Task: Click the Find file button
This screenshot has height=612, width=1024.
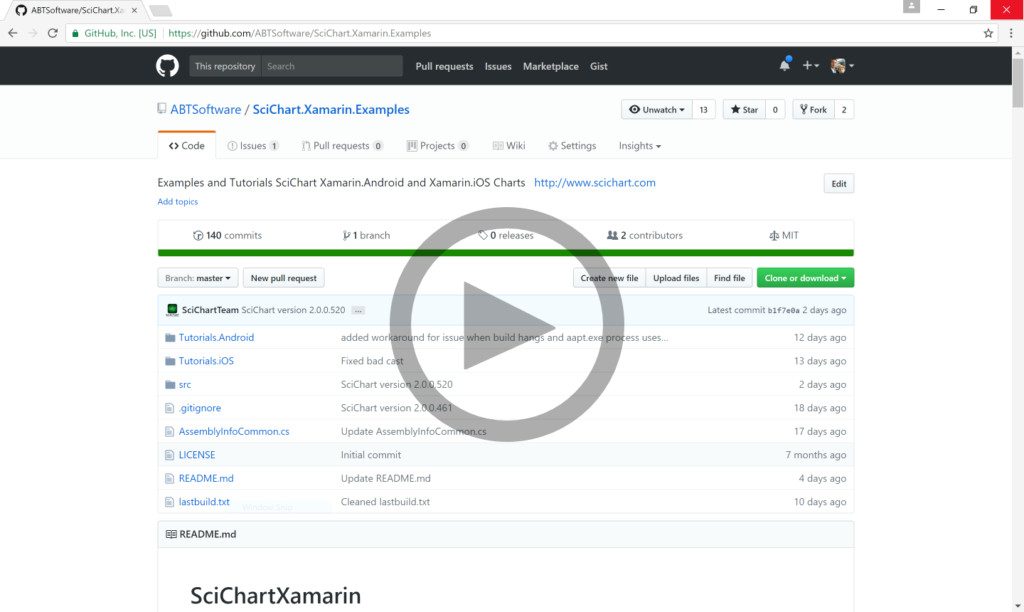Action: pyautogui.click(x=729, y=278)
